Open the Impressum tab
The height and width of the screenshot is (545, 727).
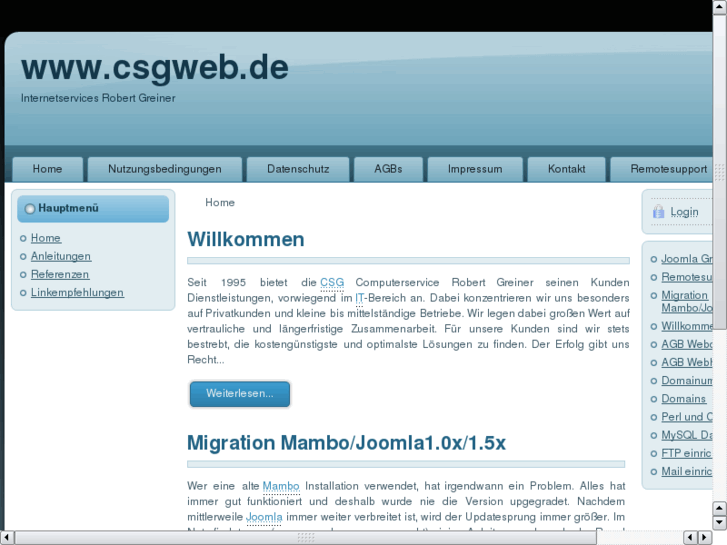pyautogui.click(x=475, y=169)
